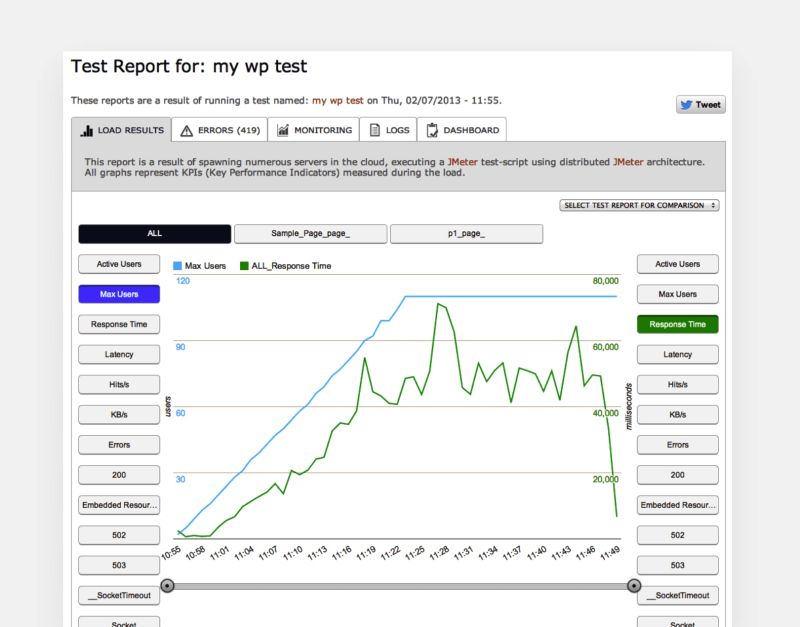Click left-side 503 metric button
Image resolution: width=800 pixels, height=627 pixels.
(x=119, y=565)
